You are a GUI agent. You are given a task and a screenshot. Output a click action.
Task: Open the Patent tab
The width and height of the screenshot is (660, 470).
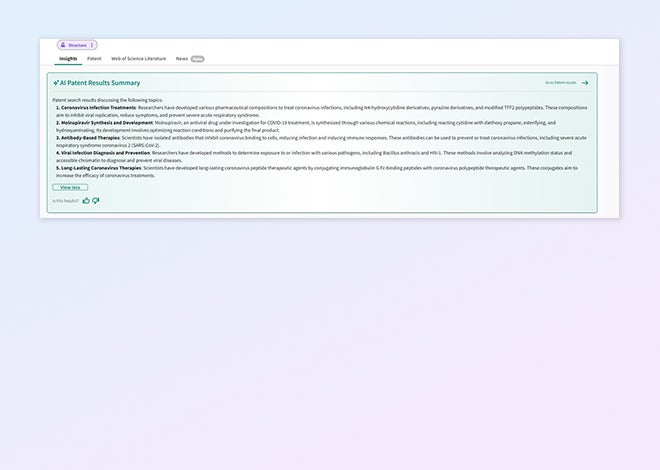[94, 59]
